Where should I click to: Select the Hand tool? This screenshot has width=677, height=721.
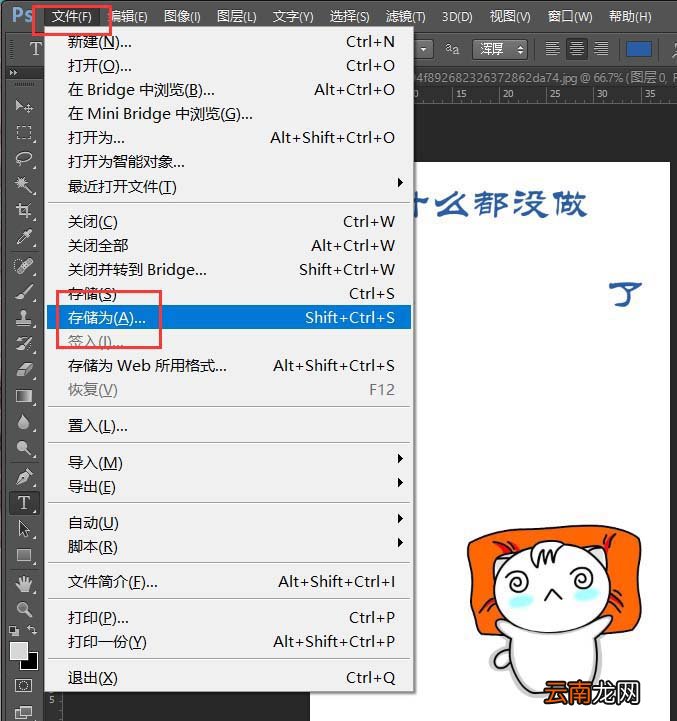[x=23, y=584]
